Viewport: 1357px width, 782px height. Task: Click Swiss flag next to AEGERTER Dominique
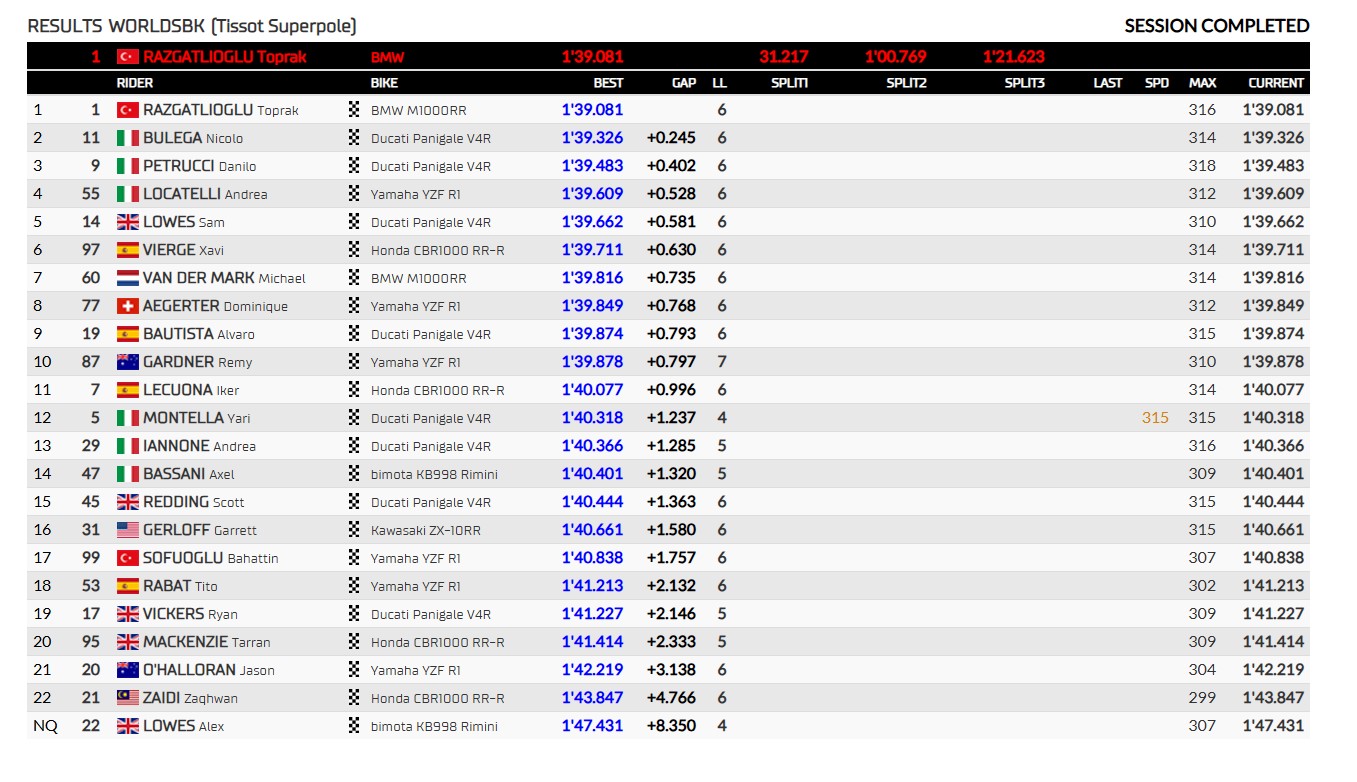[x=127, y=306]
